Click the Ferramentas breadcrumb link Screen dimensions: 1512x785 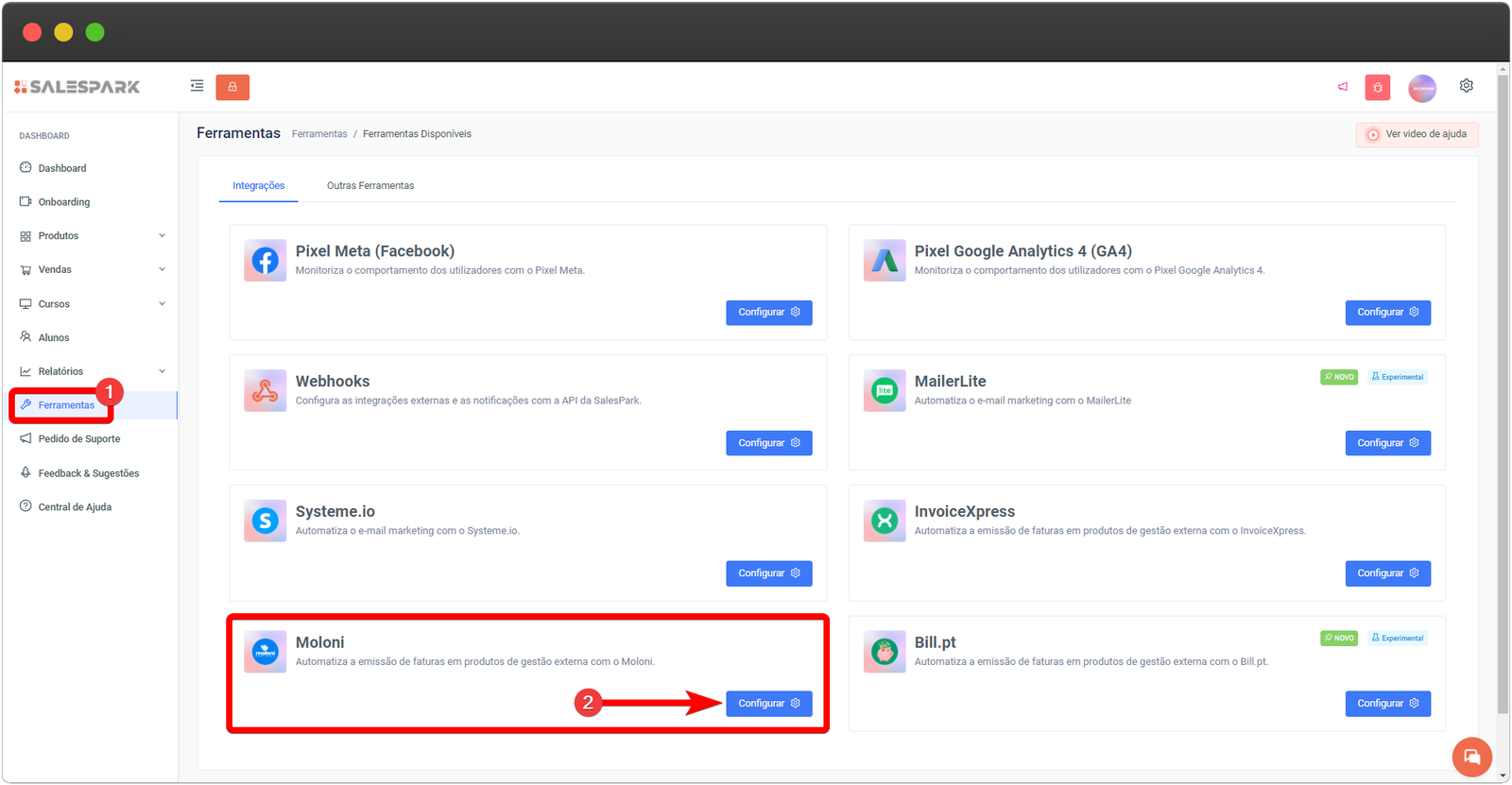point(319,134)
